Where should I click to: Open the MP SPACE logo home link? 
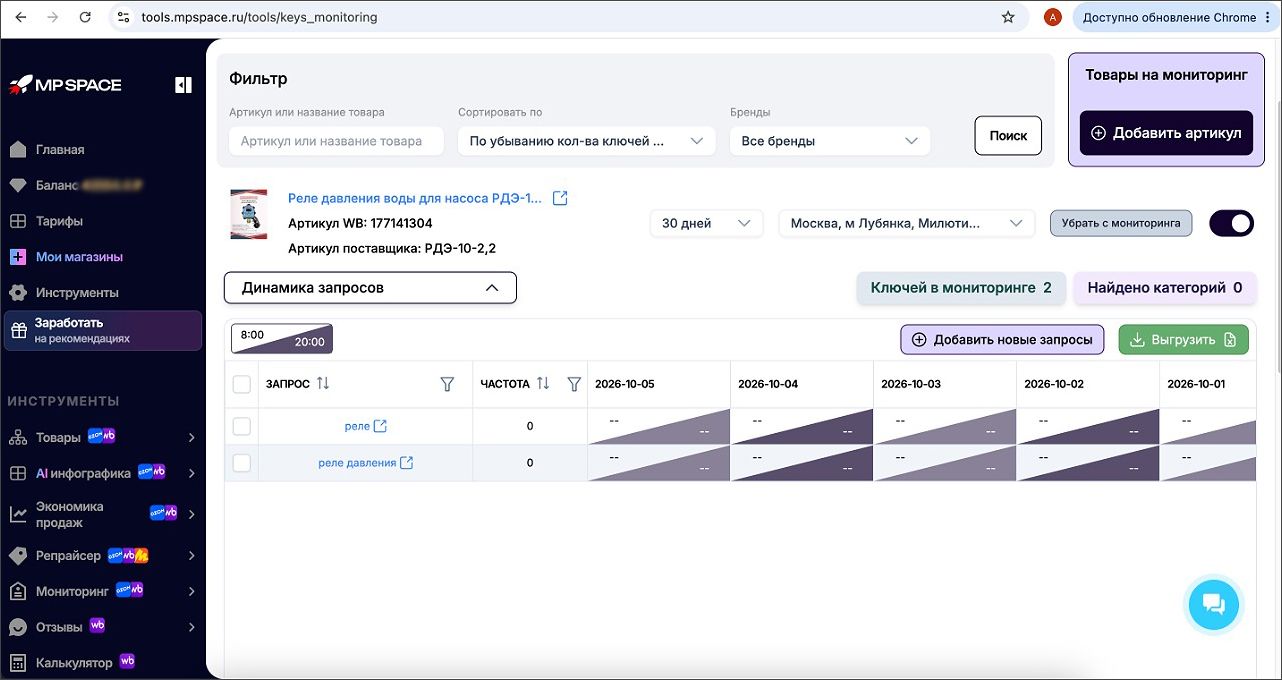[65, 85]
